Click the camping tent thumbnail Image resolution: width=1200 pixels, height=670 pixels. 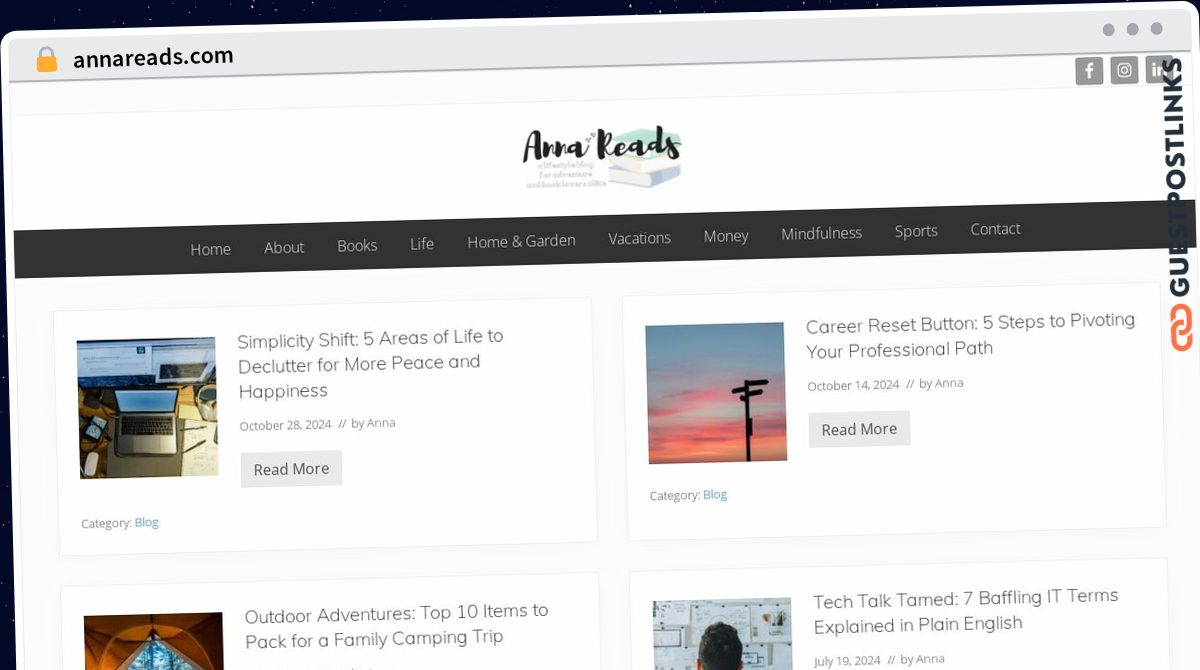[154, 641]
